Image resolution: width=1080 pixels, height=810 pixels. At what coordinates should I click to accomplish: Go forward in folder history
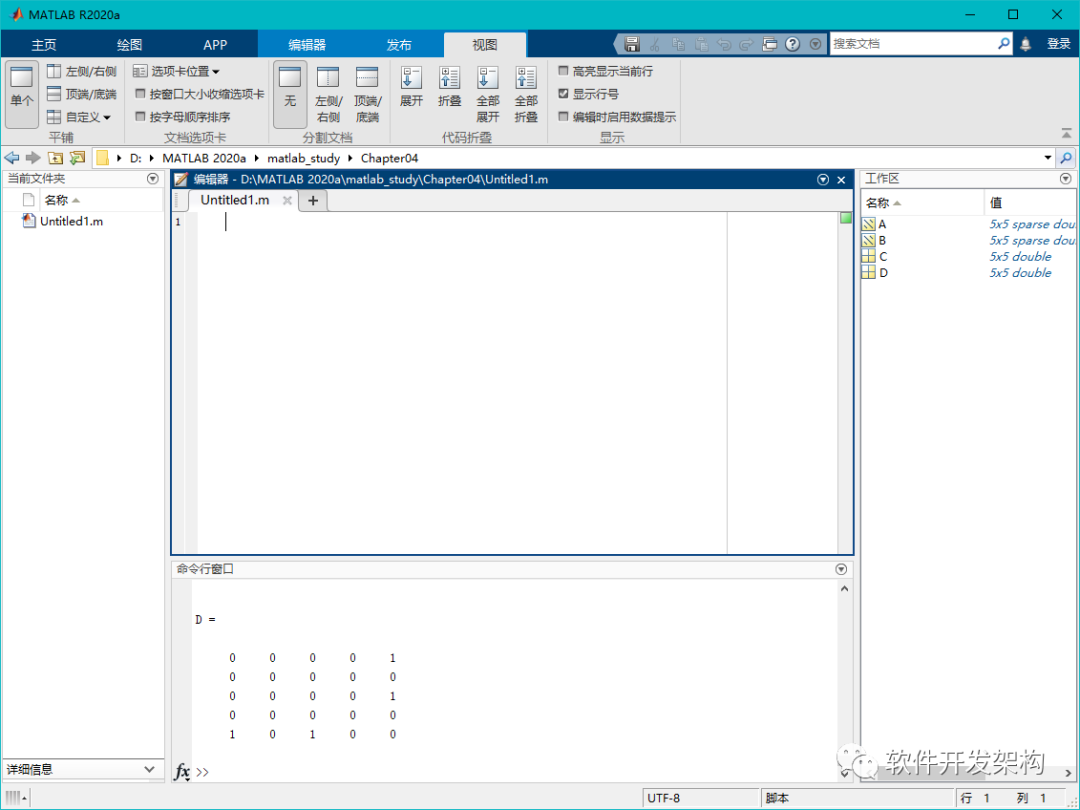33,158
